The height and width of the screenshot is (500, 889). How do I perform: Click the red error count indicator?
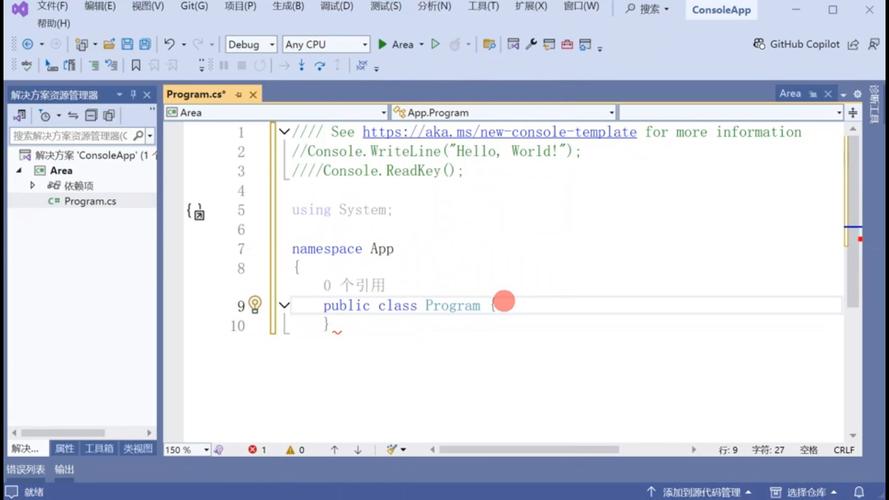[257, 450]
